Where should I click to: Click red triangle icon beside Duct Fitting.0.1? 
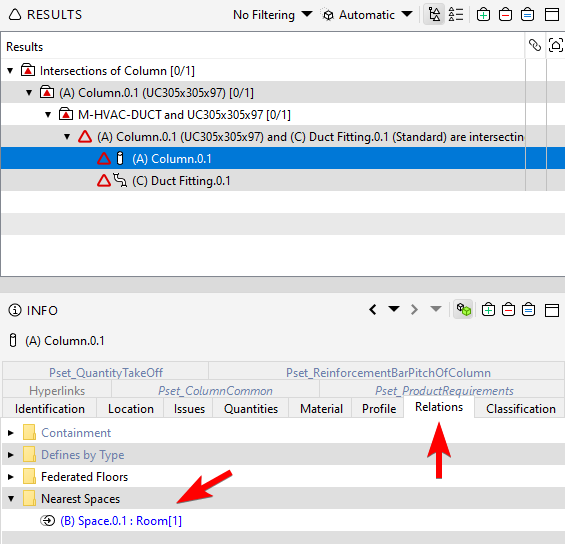104,180
